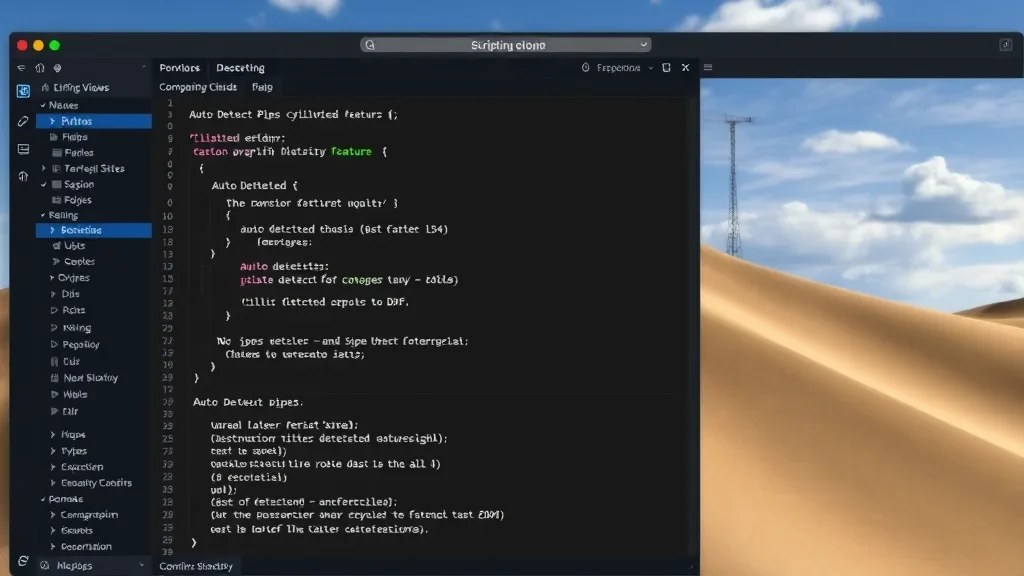Select the pencil edit icon in the left rail
Screen dimensions: 1024x576
pos(22,121)
